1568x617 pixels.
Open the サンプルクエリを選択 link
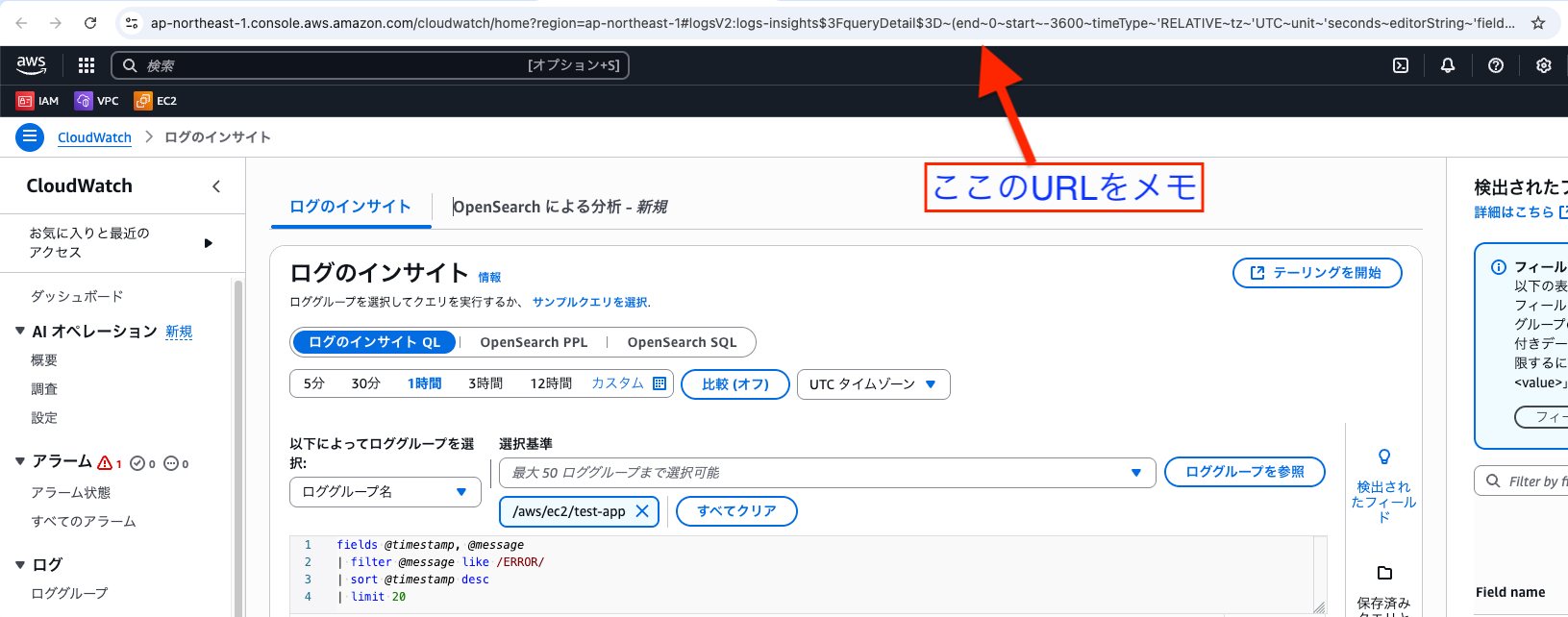coord(589,302)
